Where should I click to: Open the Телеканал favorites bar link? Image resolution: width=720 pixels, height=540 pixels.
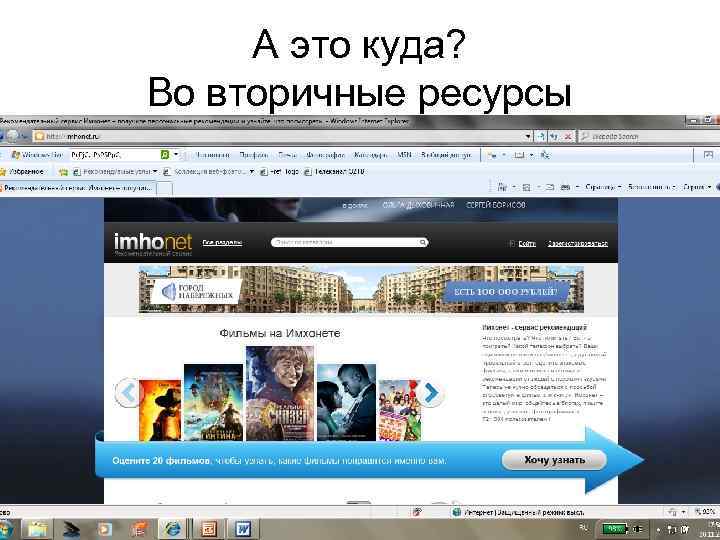pos(335,172)
